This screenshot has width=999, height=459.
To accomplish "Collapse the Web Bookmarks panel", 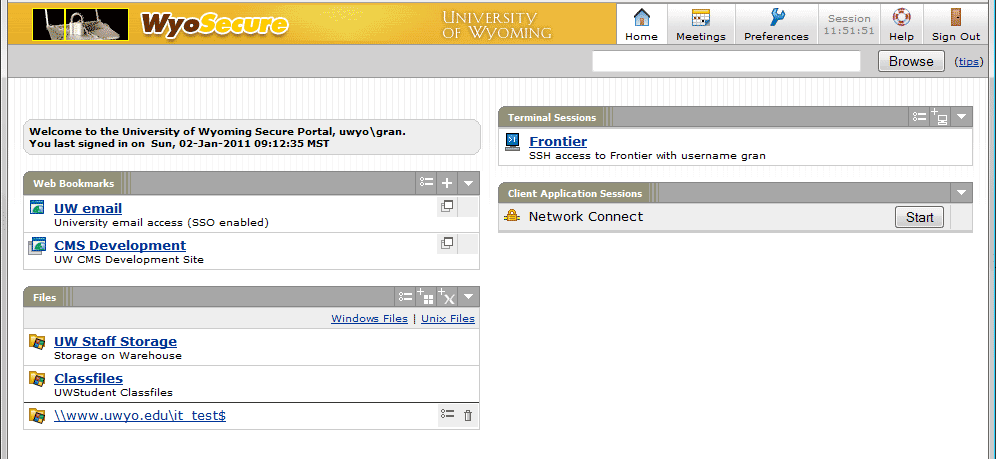I will (x=468, y=183).
